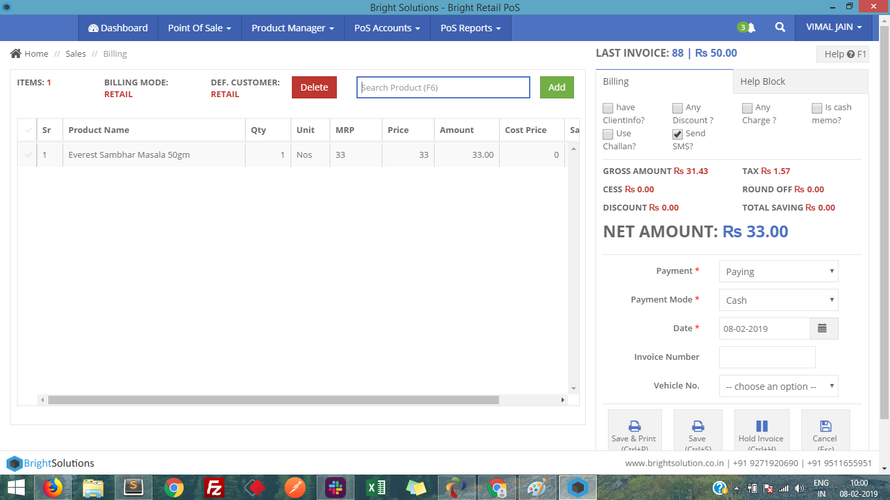This screenshot has width=890, height=500.
Task: Click the search magnifier icon in navbar
Action: (780, 27)
